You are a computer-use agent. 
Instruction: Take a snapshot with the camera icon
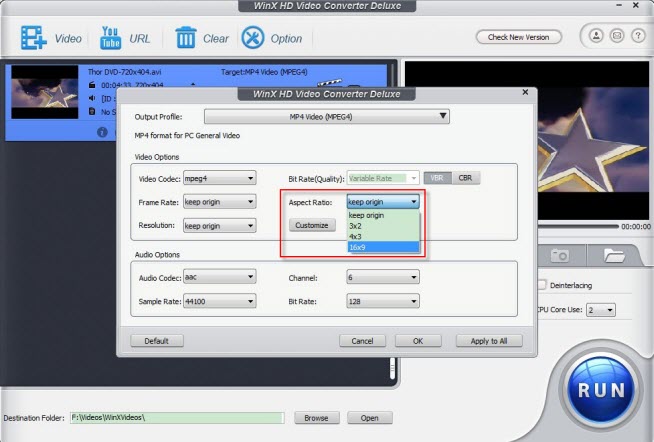coord(559,255)
